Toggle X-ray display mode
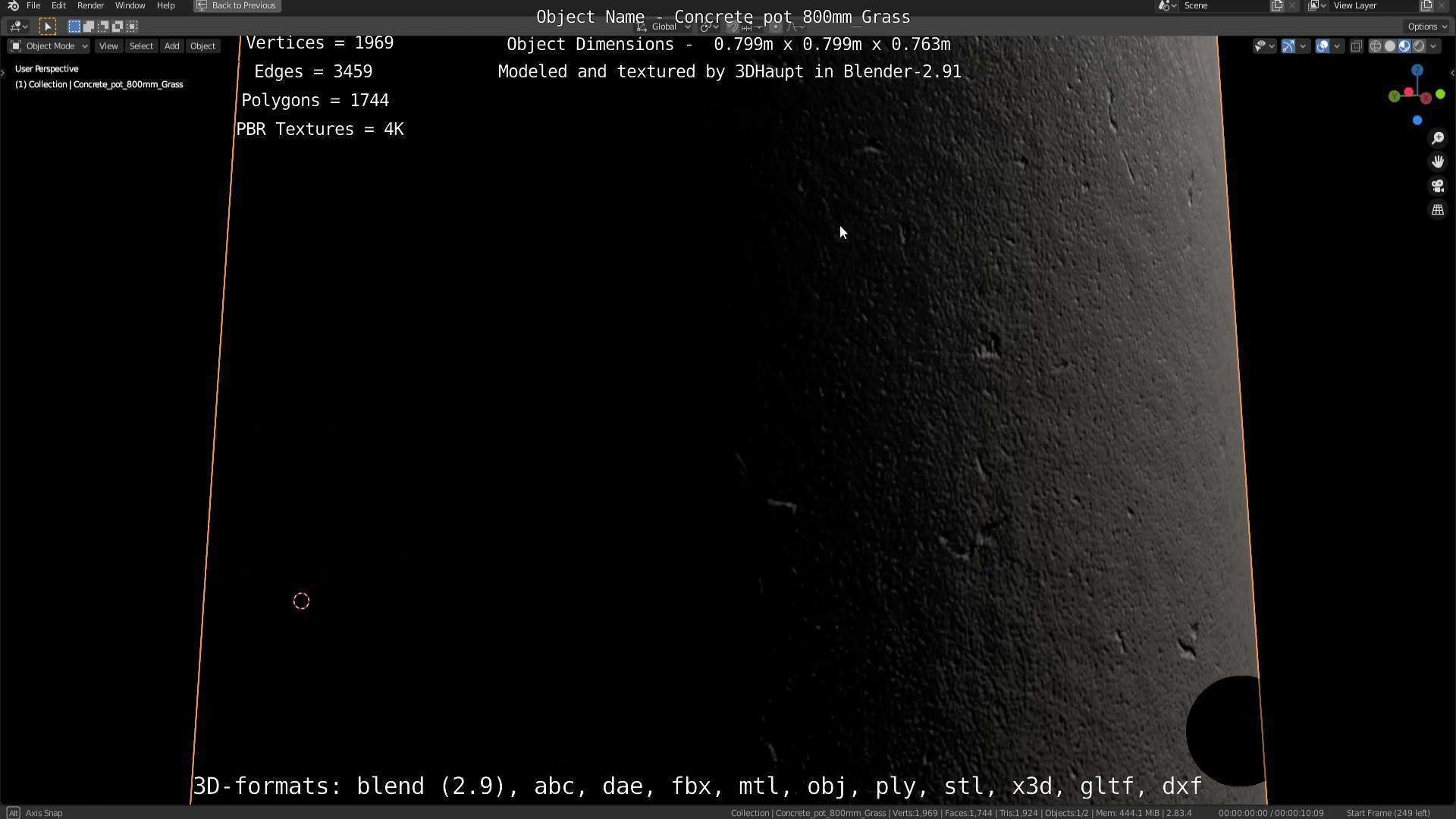The image size is (1456, 819). (1357, 46)
